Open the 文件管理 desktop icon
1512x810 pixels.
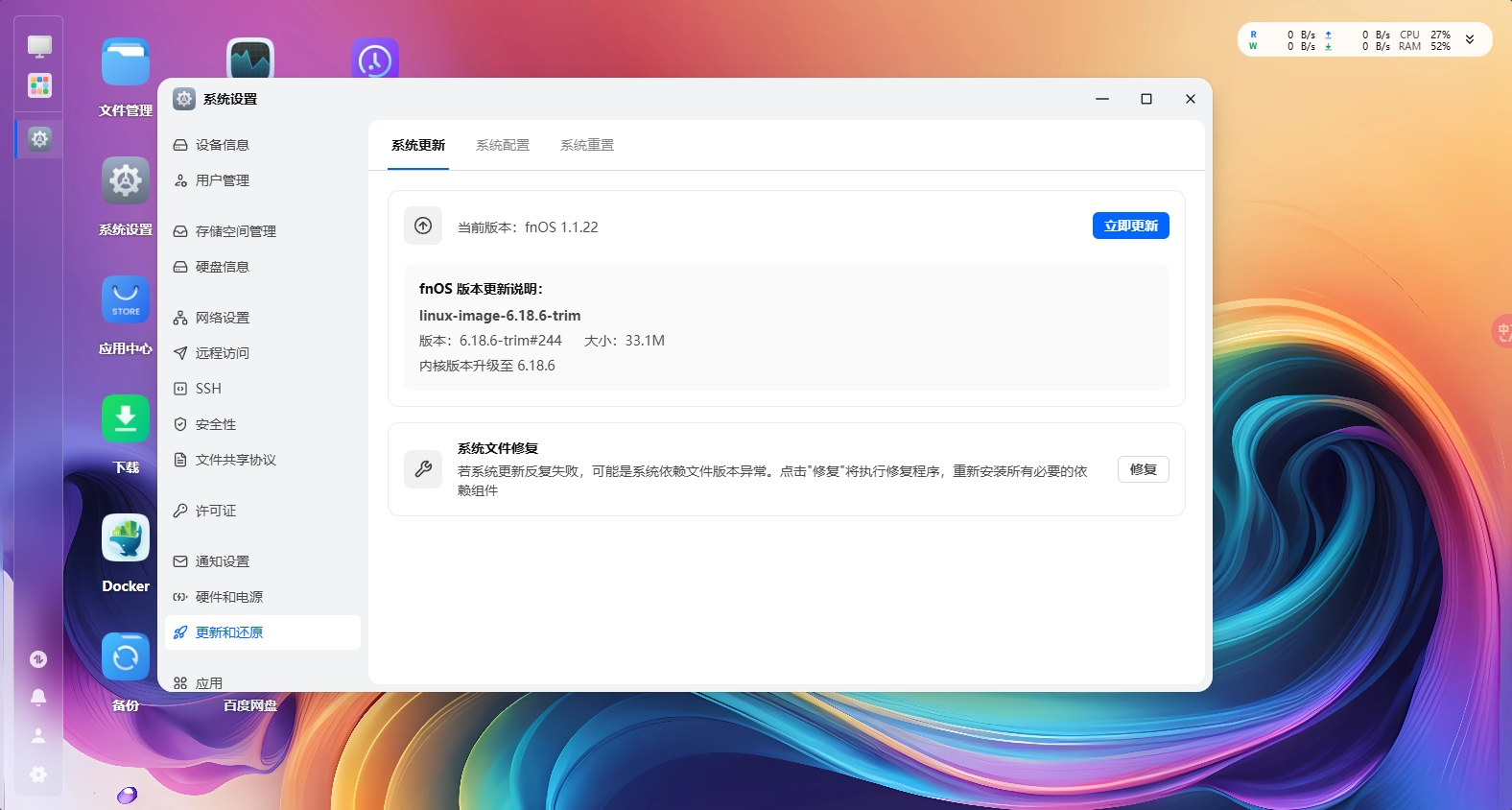(x=126, y=62)
